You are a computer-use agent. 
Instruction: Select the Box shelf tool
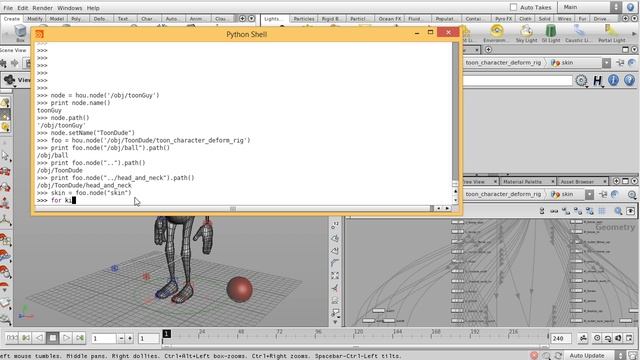20,33
